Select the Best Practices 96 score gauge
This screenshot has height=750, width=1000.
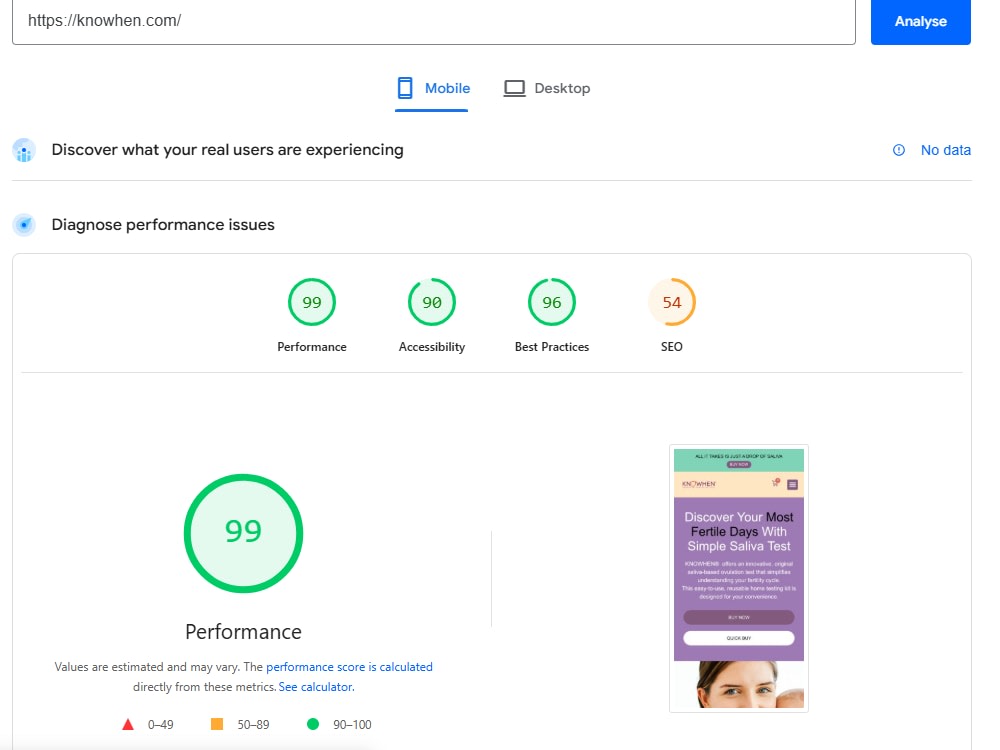[552, 302]
